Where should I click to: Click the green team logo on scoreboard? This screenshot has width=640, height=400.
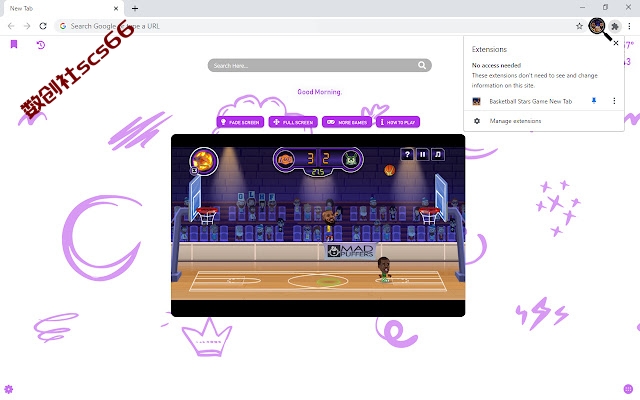point(351,159)
